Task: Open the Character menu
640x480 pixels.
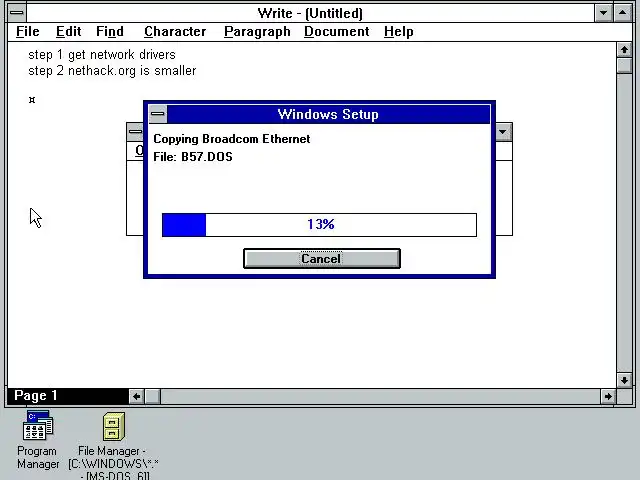Action: [175, 31]
